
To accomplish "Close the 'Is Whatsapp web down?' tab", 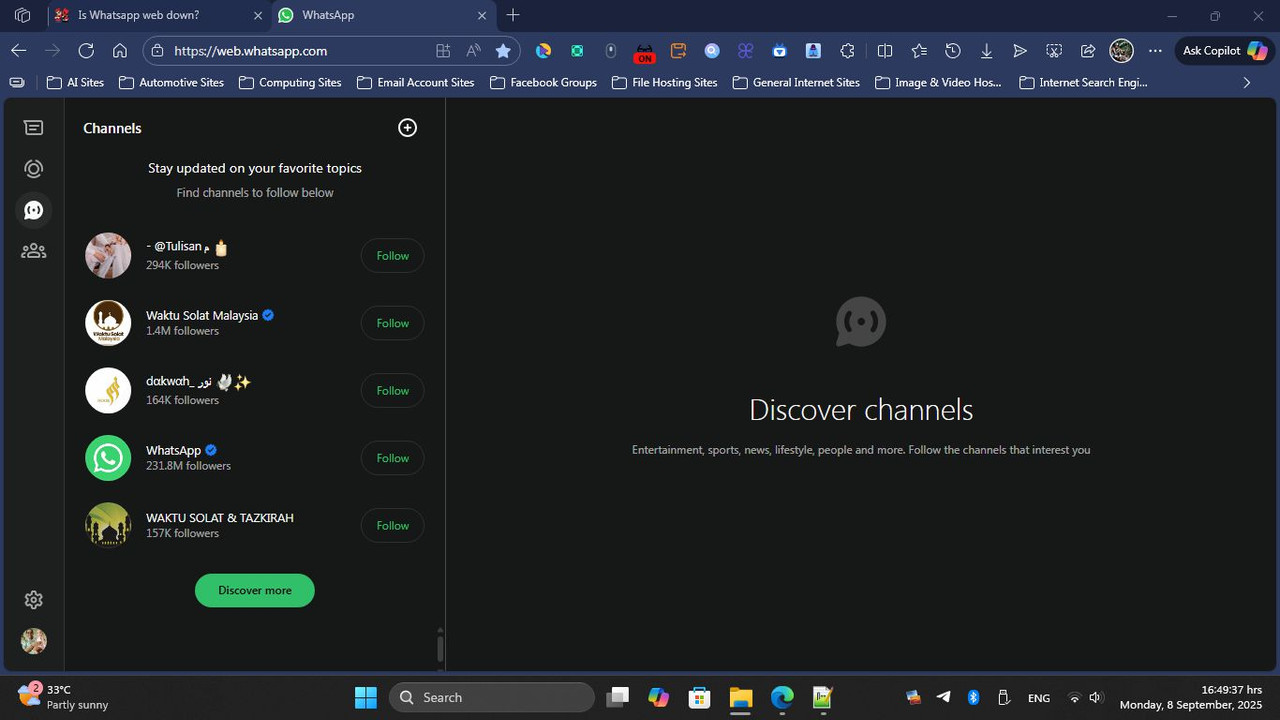I will (258, 15).
